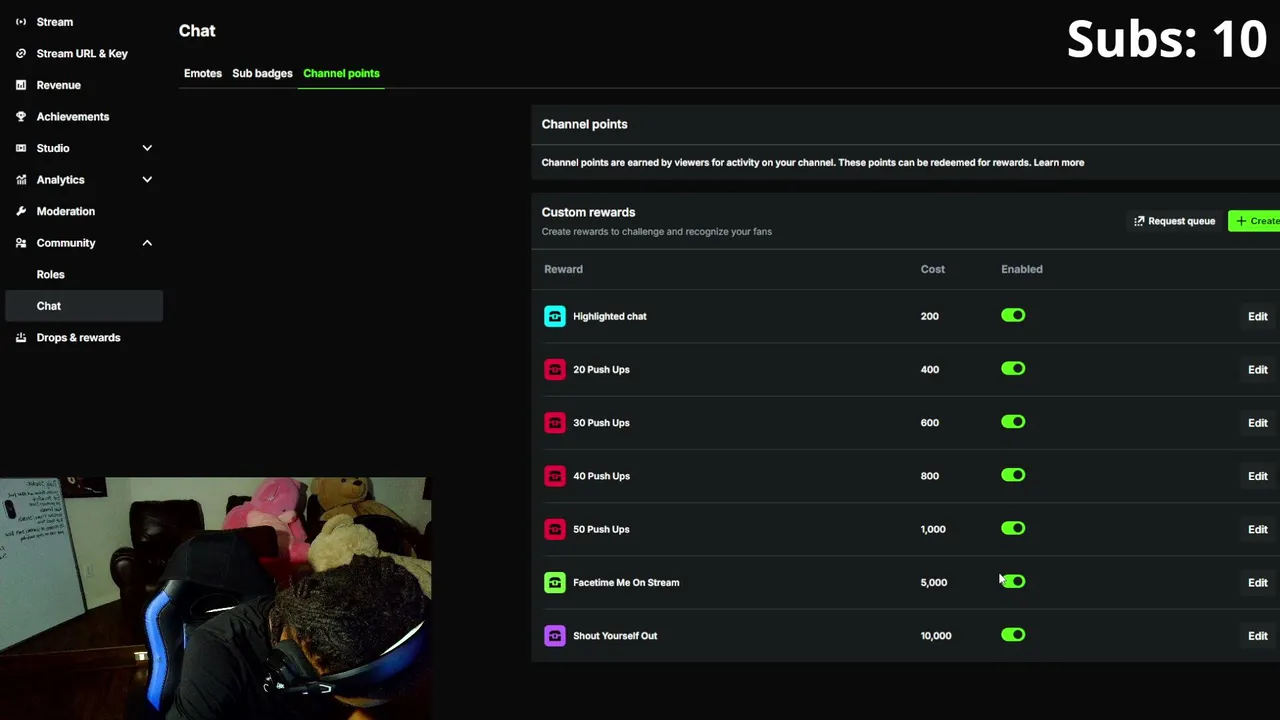This screenshot has width=1280, height=720.
Task: Click the Facetime Me On Stream icon
Action: point(555,582)
